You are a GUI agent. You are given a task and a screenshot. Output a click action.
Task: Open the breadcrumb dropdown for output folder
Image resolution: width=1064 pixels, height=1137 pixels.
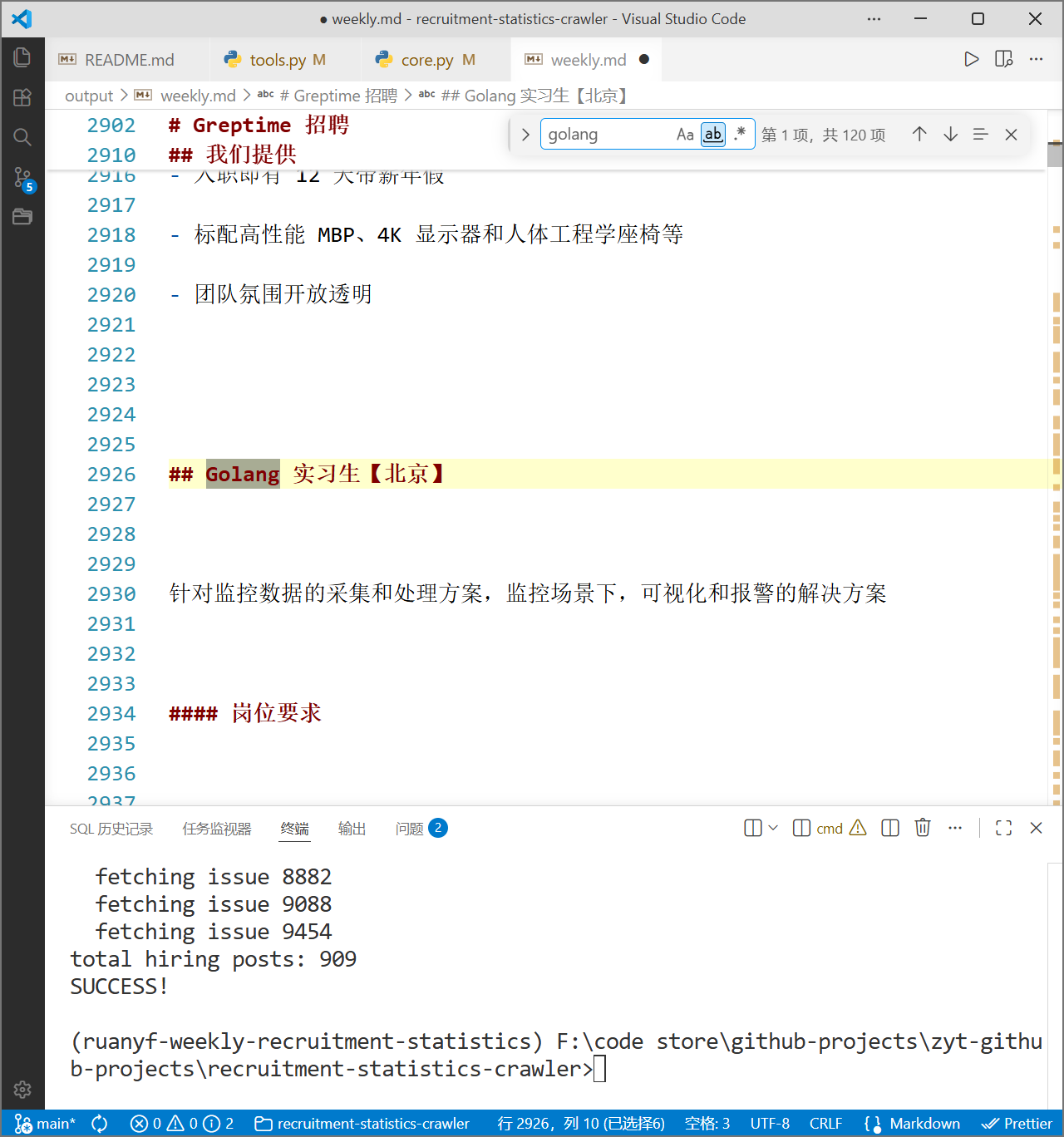[x=89, y=96]
